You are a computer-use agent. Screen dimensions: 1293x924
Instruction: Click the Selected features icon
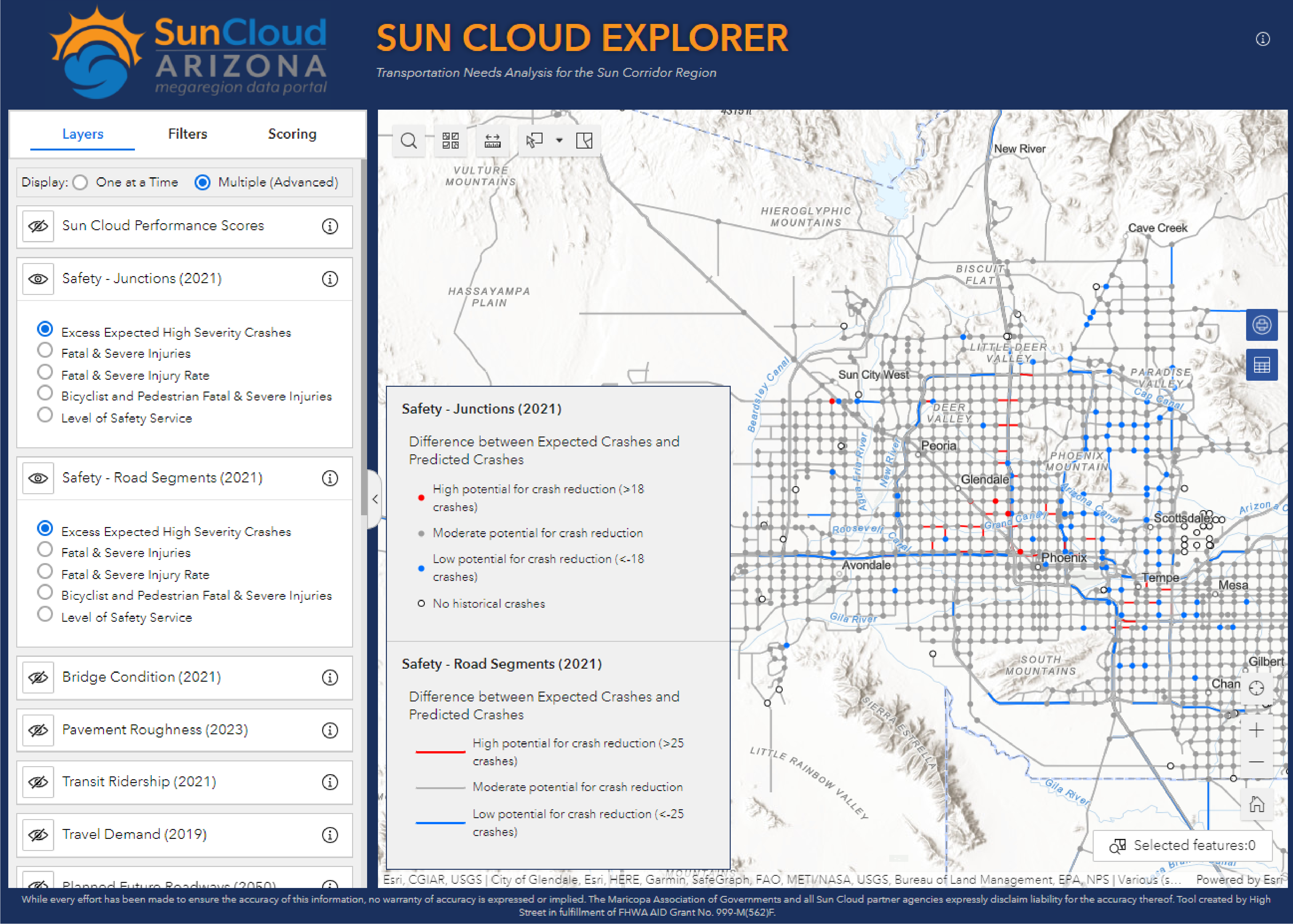[1117, 846]
